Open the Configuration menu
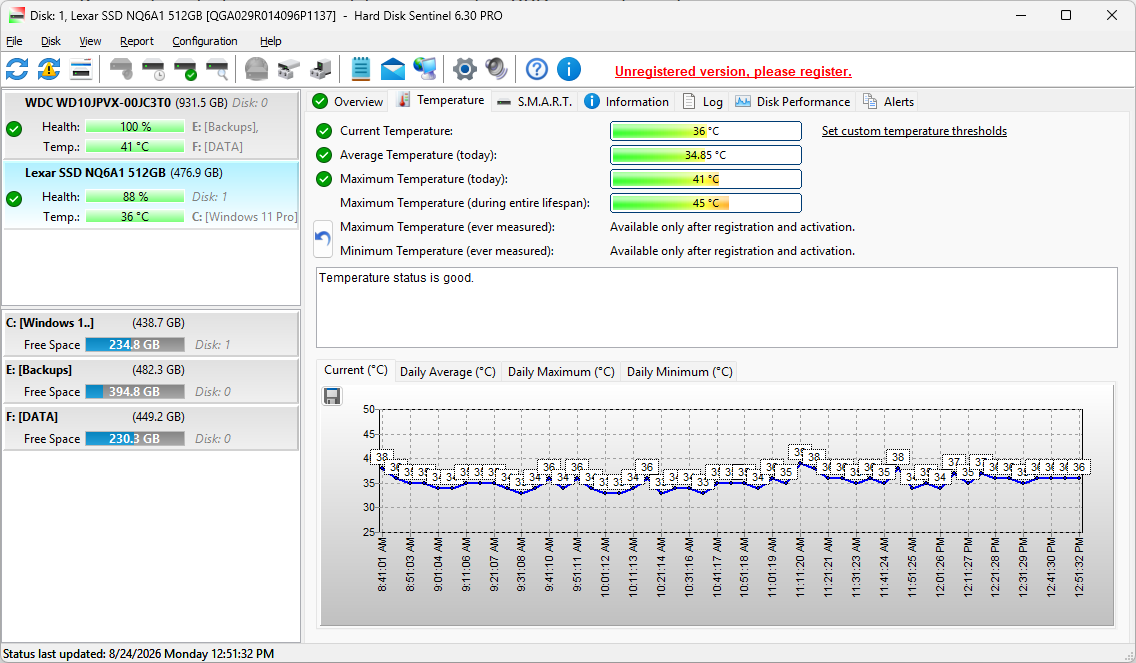Viewport: 1136px width, 663px height. coord(204,41)
